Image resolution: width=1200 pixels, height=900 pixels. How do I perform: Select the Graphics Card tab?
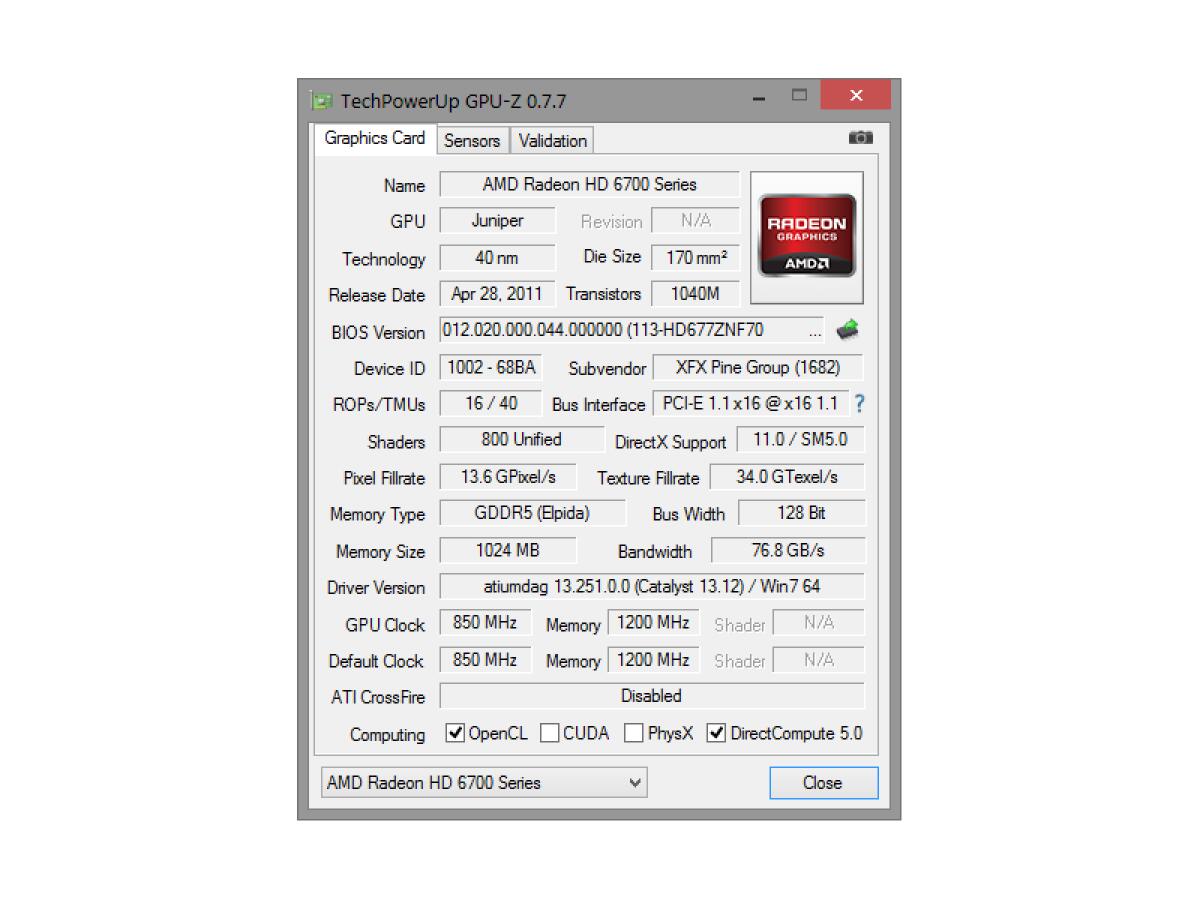coord(374,139)
